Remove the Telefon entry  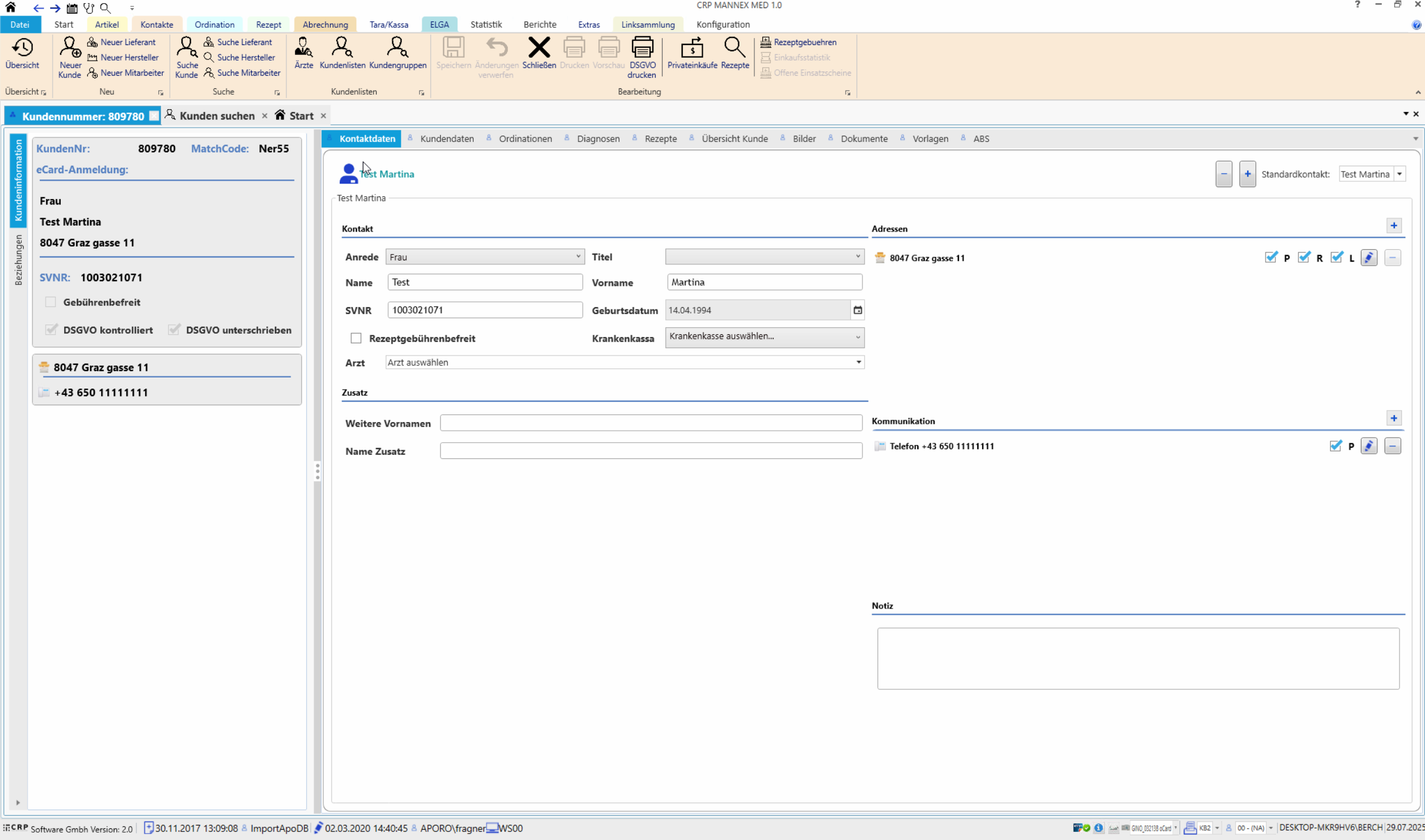coord(1393,446)
